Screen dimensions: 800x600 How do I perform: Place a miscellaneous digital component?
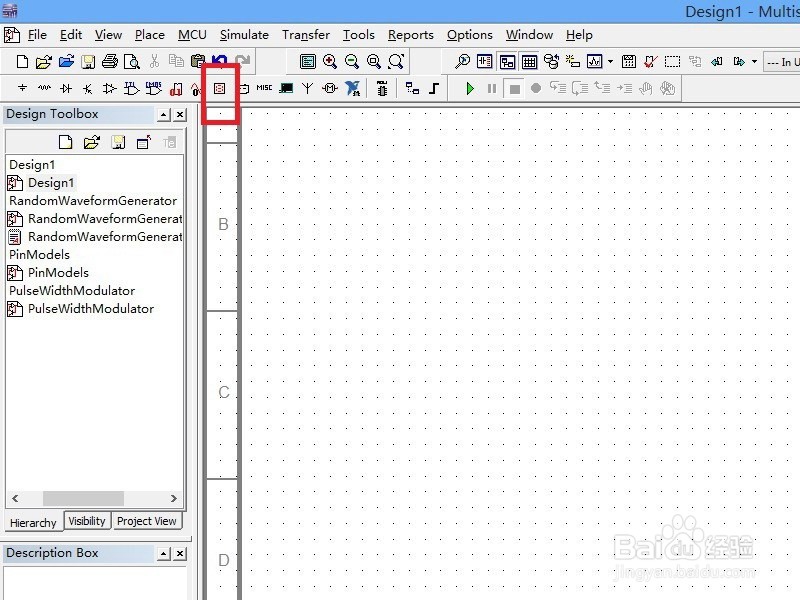(176, 89)
